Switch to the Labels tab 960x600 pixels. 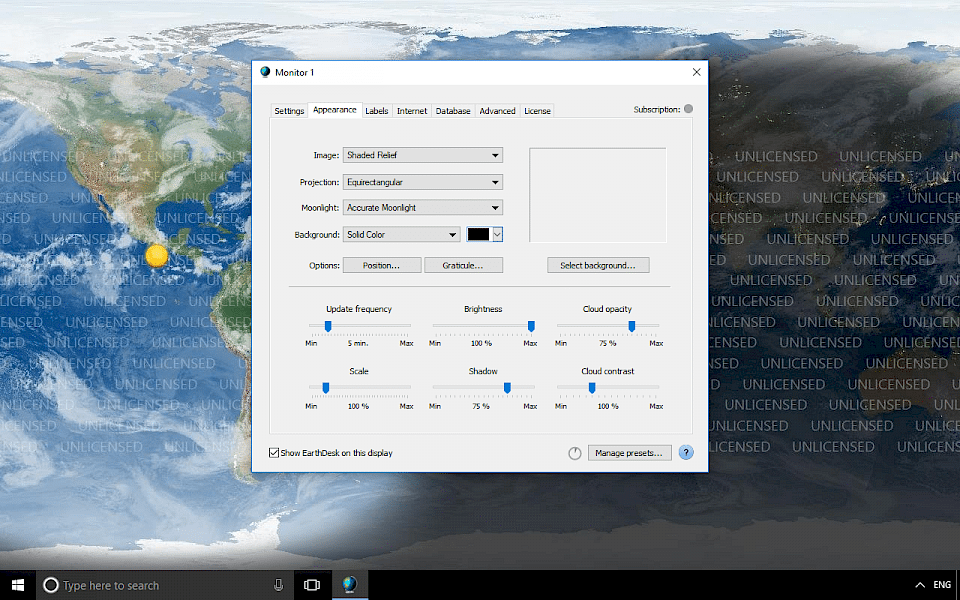point(377,111)
